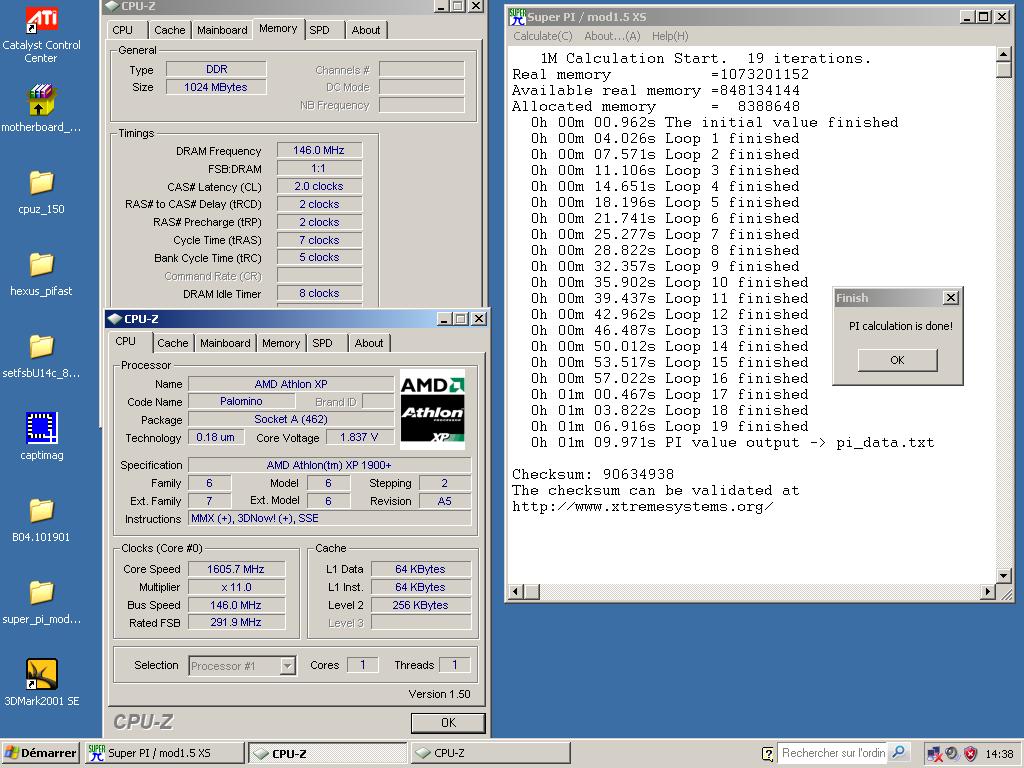
Task: Click the Code Name Palomino field
Action: (241, 401)
